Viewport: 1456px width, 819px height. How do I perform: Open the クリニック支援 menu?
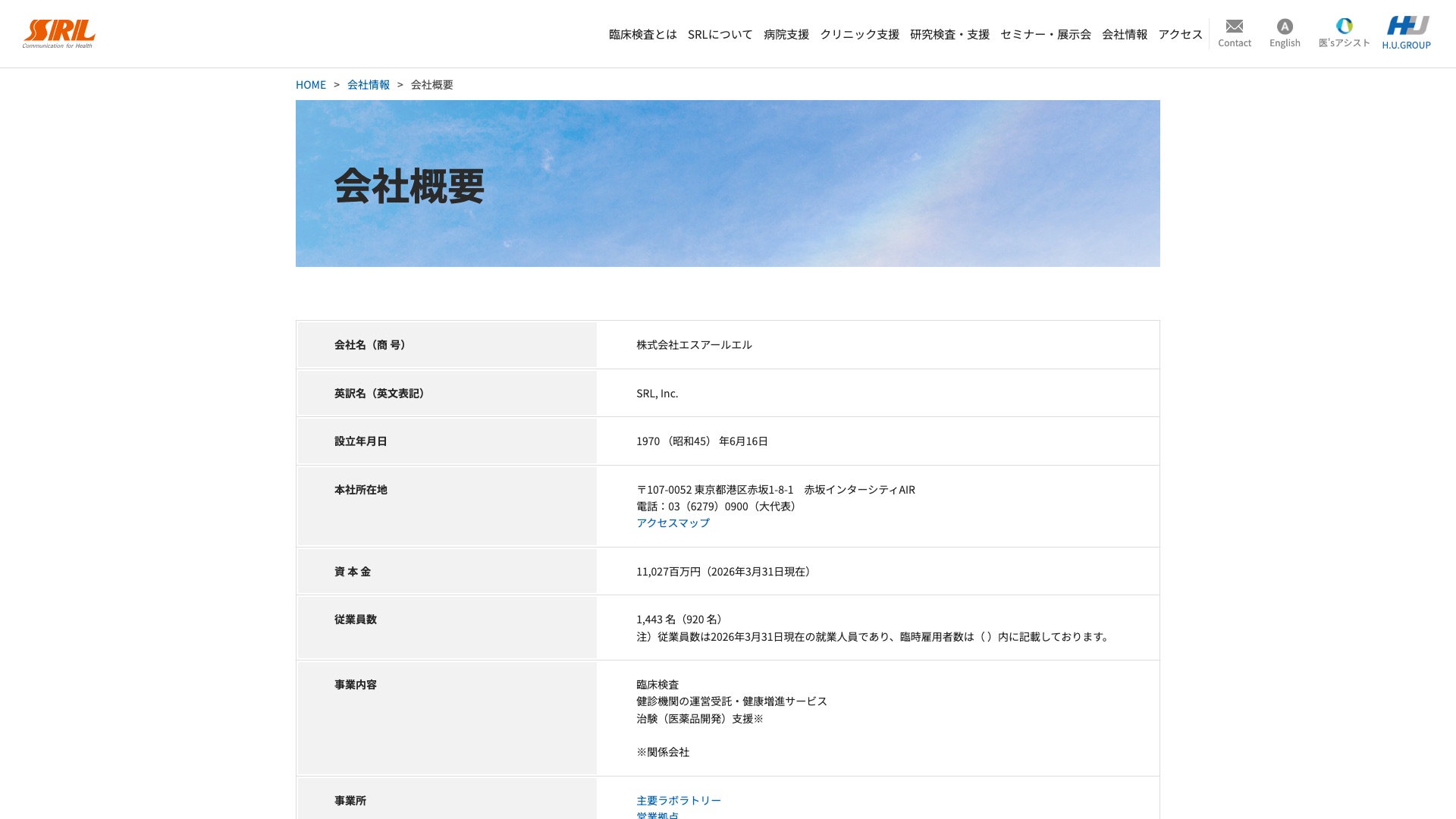(x=859, y=34)
